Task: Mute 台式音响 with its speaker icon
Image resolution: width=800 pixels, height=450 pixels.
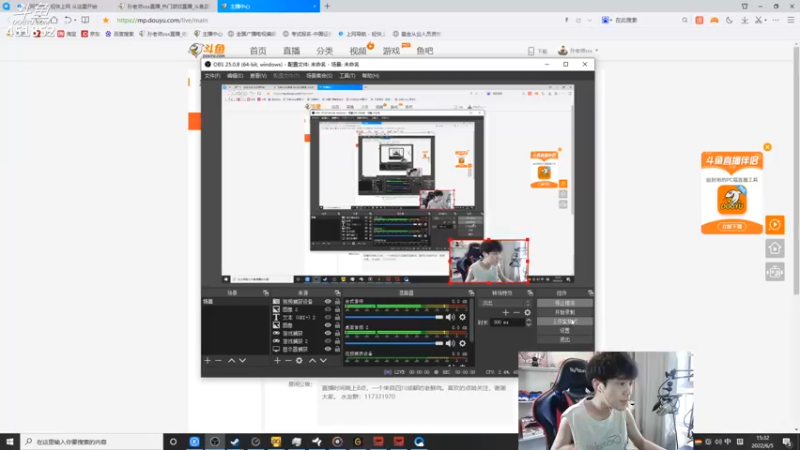Action: pos(450,317)
